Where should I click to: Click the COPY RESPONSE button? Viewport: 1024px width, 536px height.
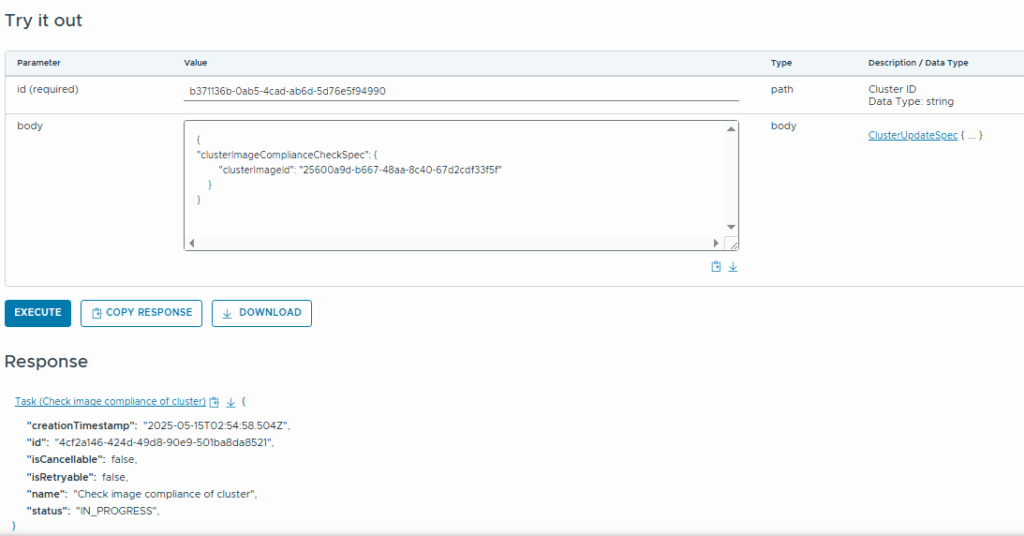click(142, 313)
